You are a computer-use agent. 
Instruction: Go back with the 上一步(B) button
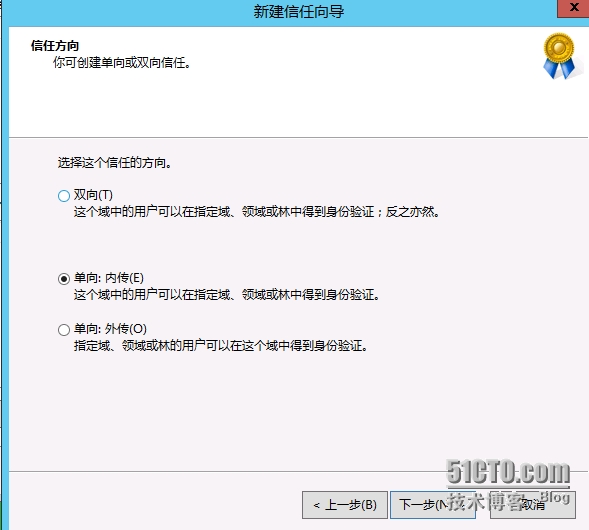pyautogui.click(x=344, y=505)
